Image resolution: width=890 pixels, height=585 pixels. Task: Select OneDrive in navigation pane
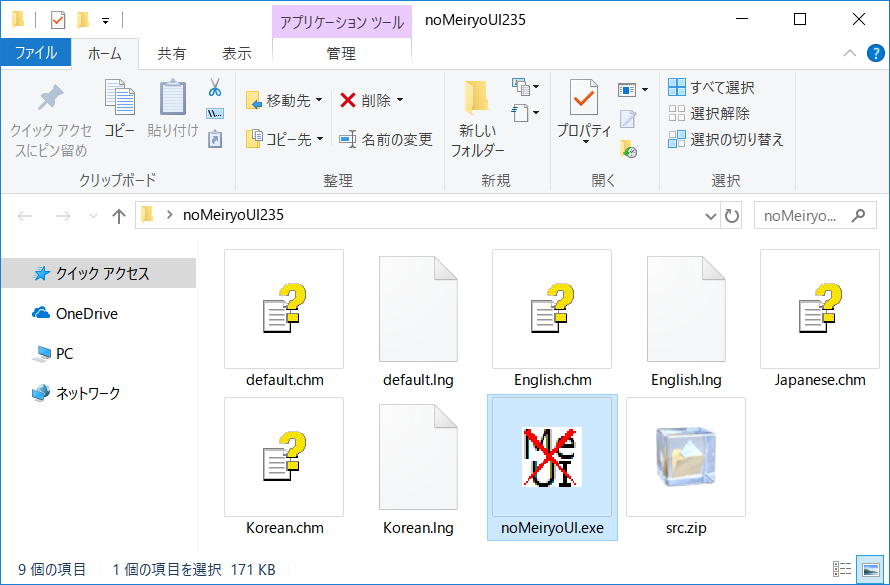(86, 313)
